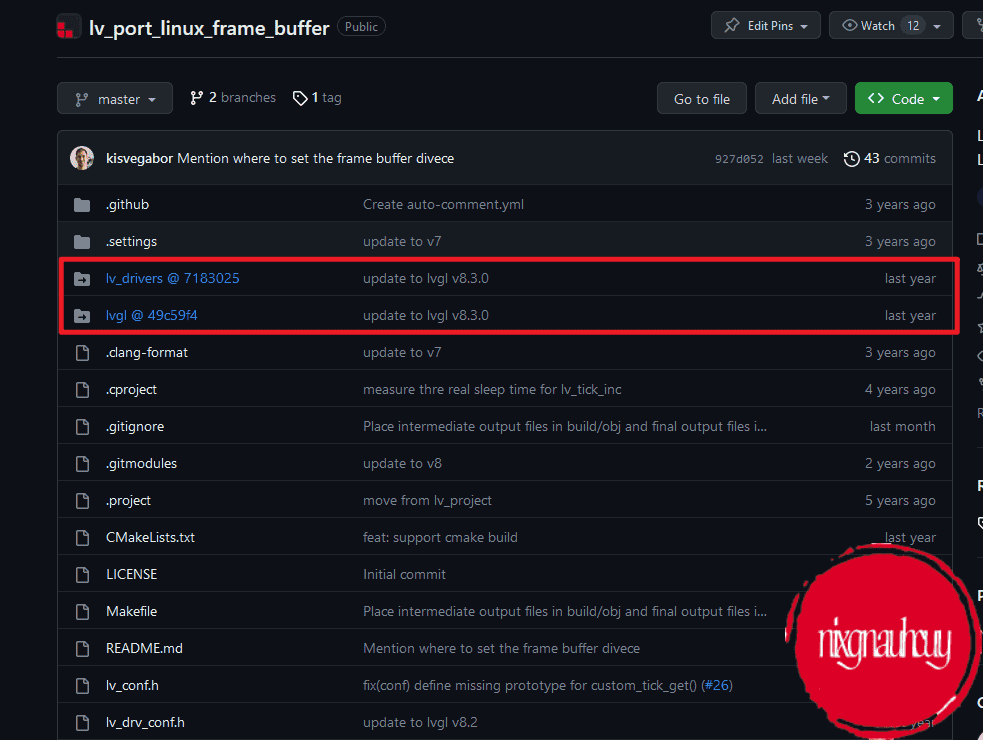This screenshot has height=740, width=983.
Task: Open the .project file
Action: (x=129, y=500)
